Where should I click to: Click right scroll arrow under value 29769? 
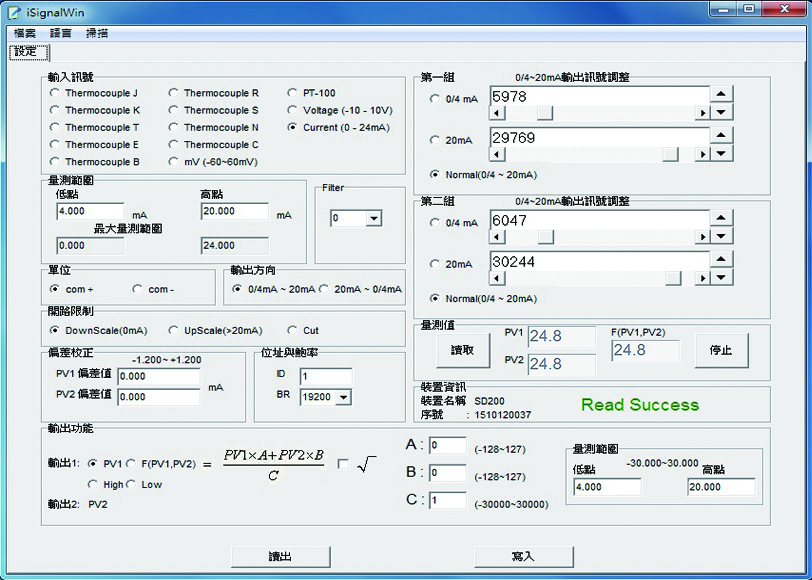(x=702, y=154)
